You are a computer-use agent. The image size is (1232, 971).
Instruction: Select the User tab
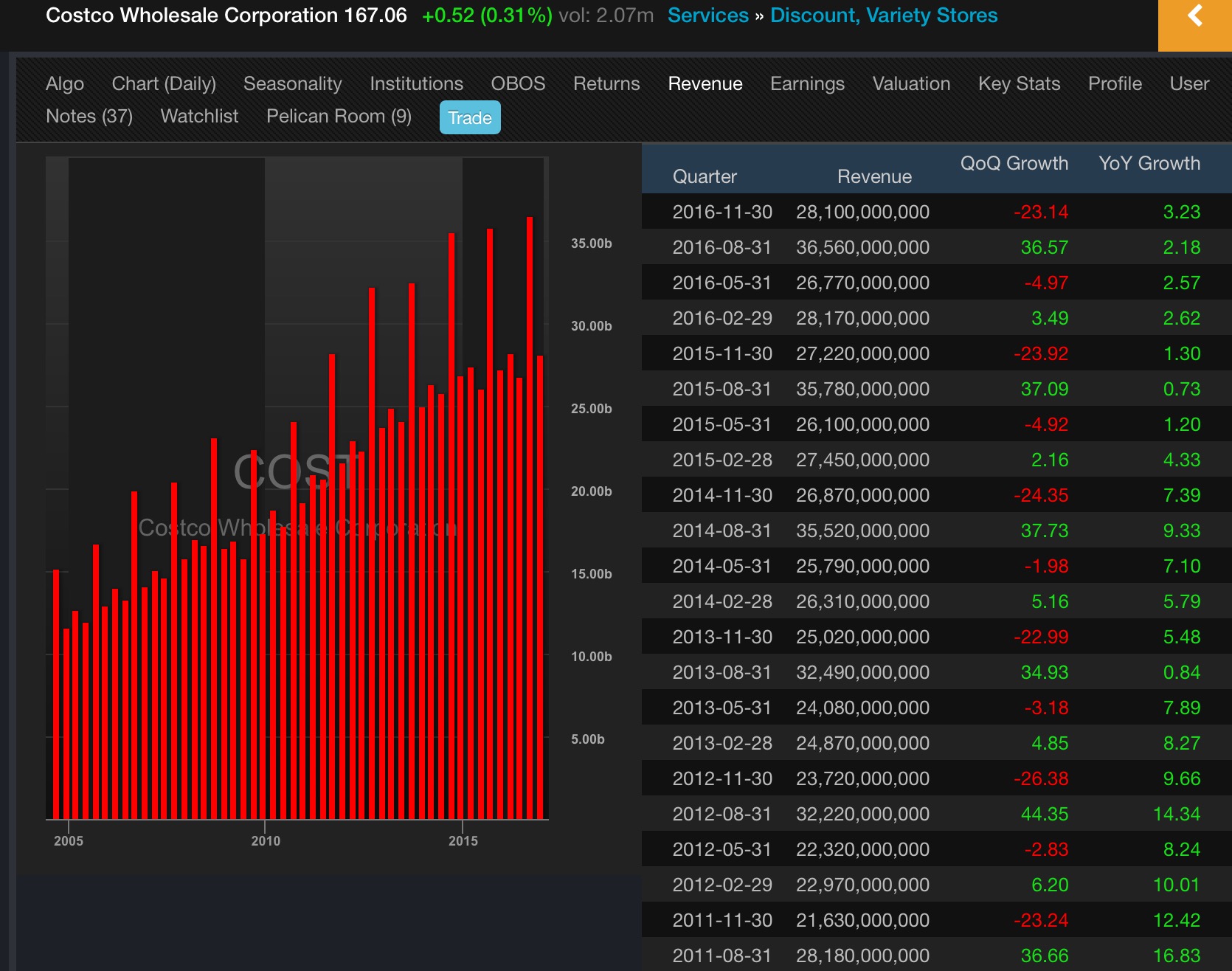pos(1189,84)
